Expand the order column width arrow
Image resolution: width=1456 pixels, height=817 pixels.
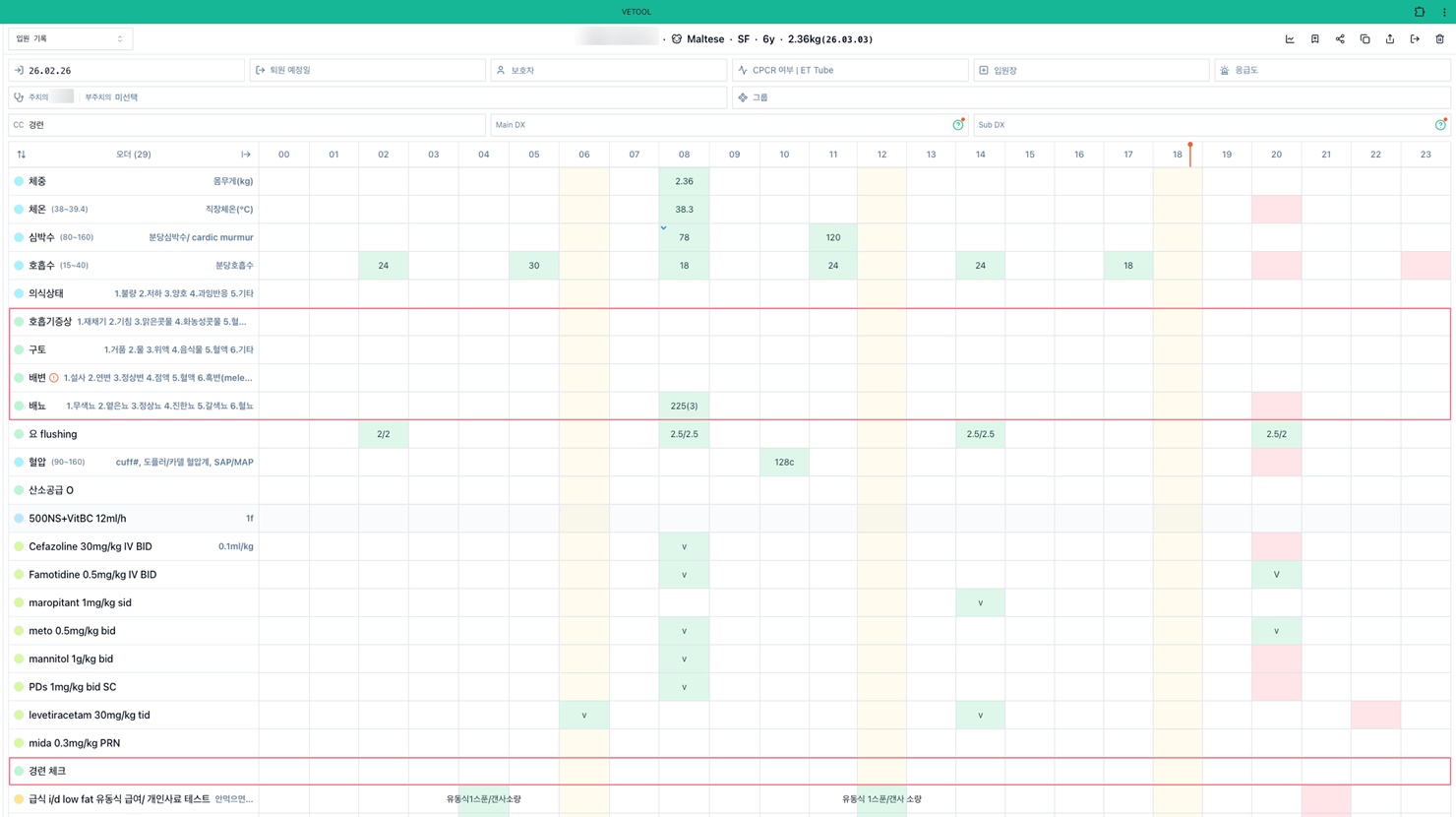pyautogui.click(x=246, y=155)
